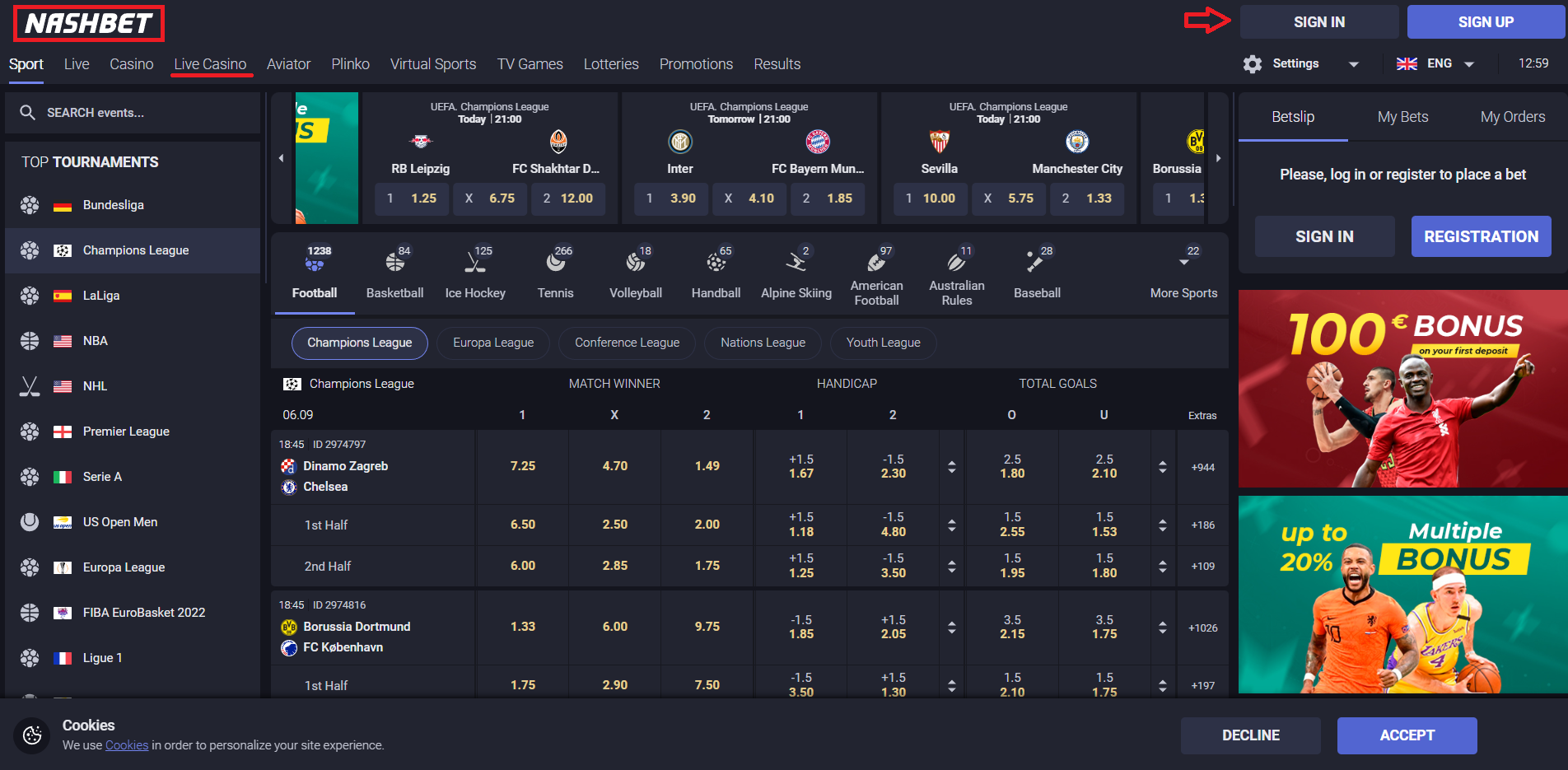Screen dimensions: 1568x770
Task: Open the 100 euro bonus banner
Action: coord(1402,389)
